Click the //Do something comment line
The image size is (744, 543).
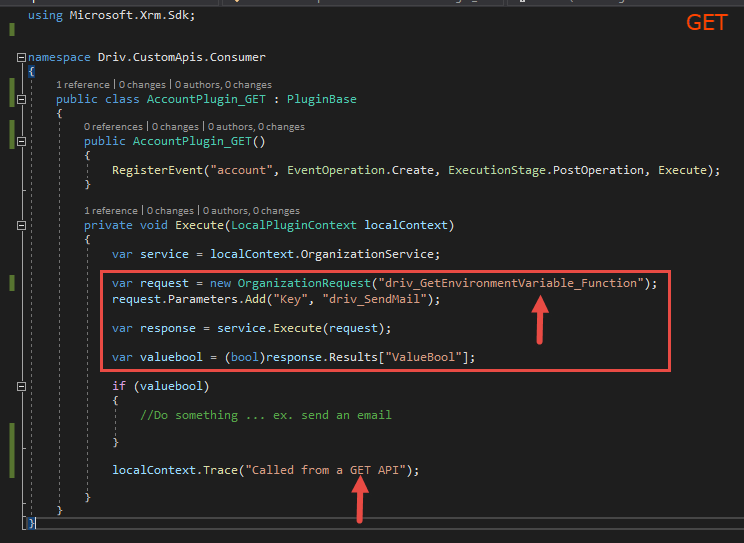pos(266,415)
